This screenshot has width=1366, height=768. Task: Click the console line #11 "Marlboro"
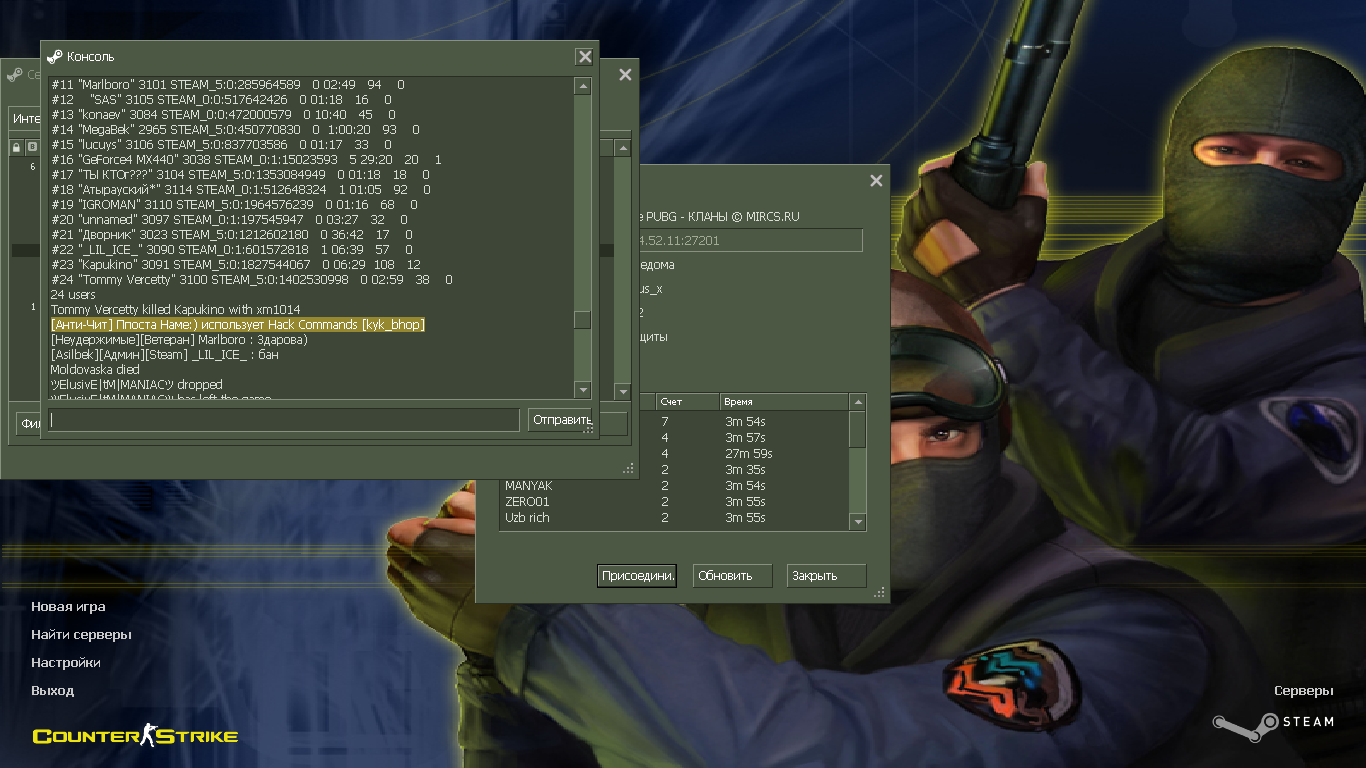[x=228, y=85]
